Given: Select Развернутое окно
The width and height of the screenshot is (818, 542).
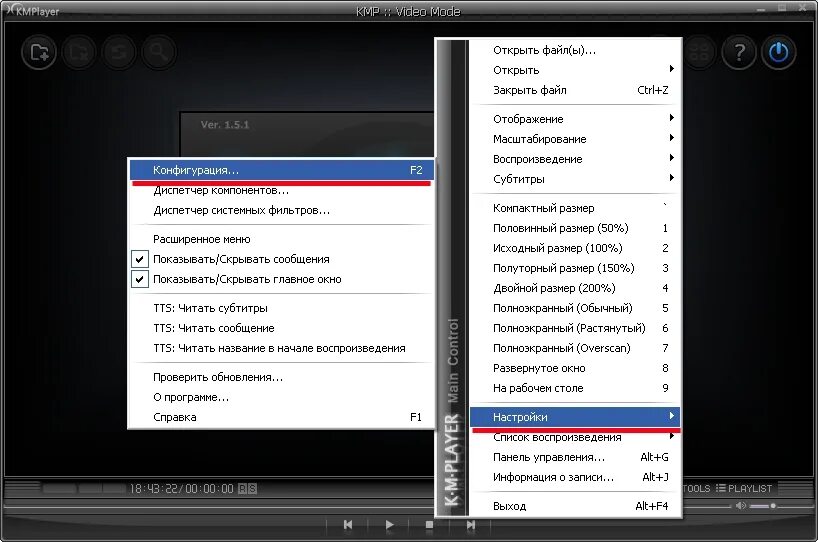Looking at the screenshot, I should point(575,368).
